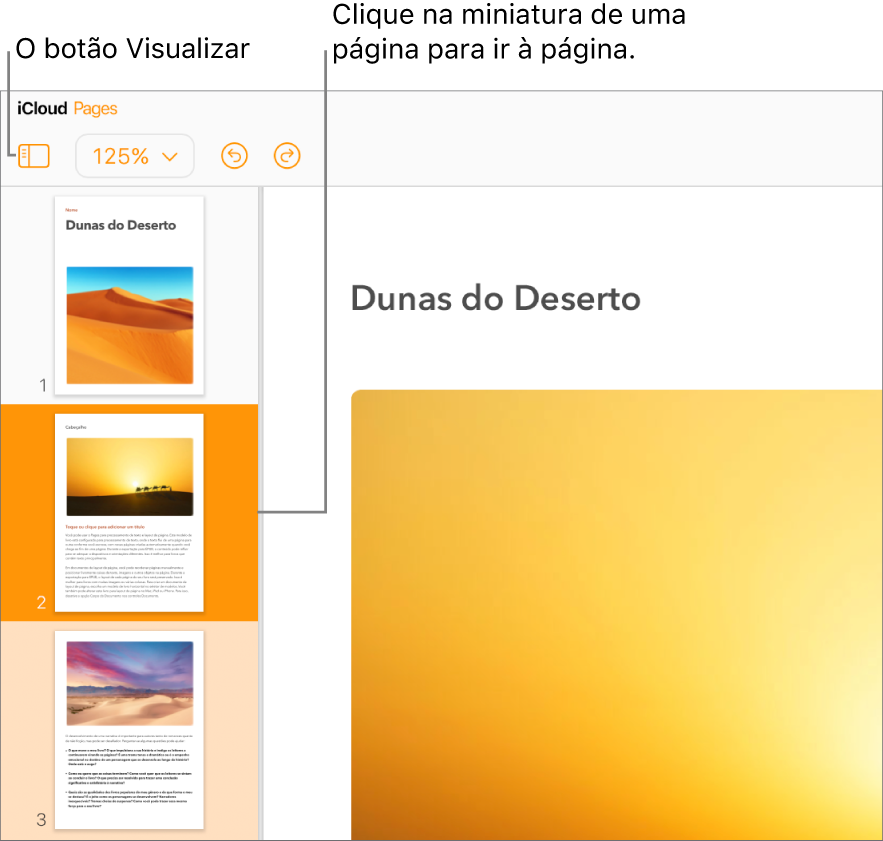The image size is (883, 841).
Task: Click the Pages label in header
Action: click(x=95, y=109)
